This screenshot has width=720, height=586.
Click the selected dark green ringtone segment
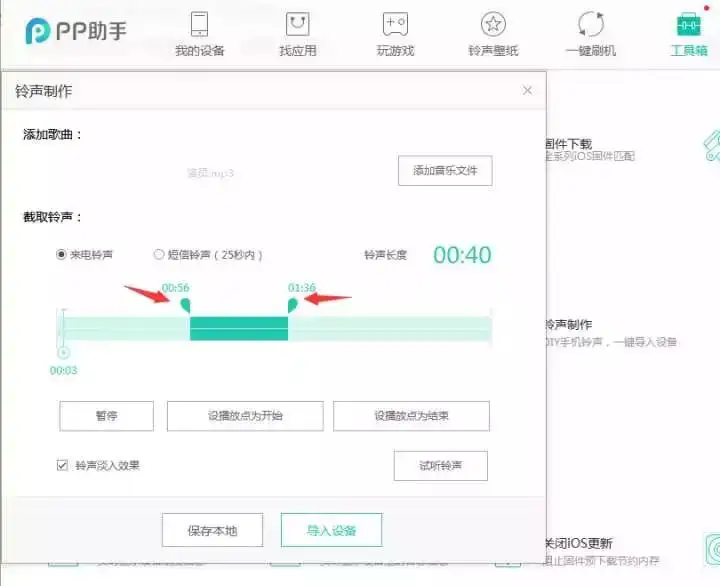[239, 328]
